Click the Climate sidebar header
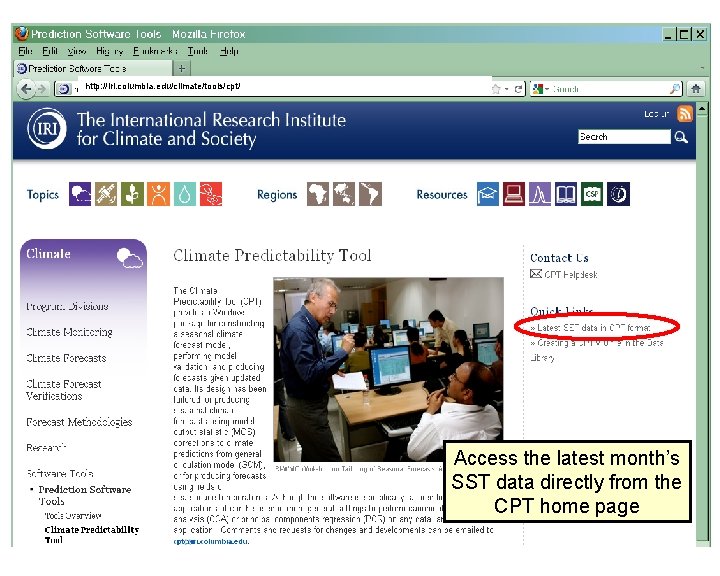This screenshot has height=576, width=720. [x=84, y=257]
